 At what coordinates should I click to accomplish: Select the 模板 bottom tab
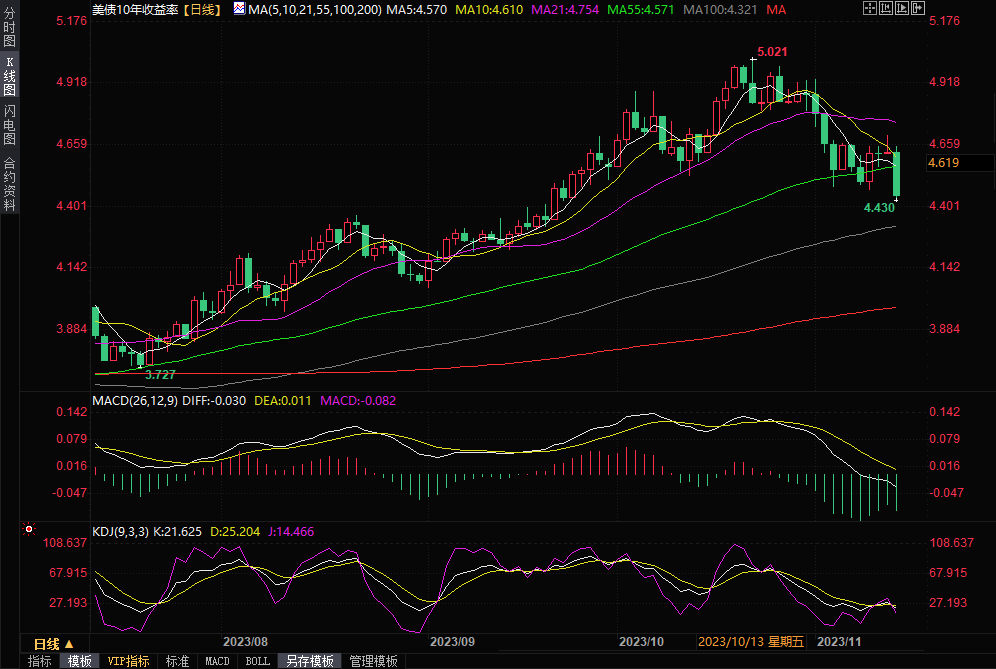(x=80, y=661)
